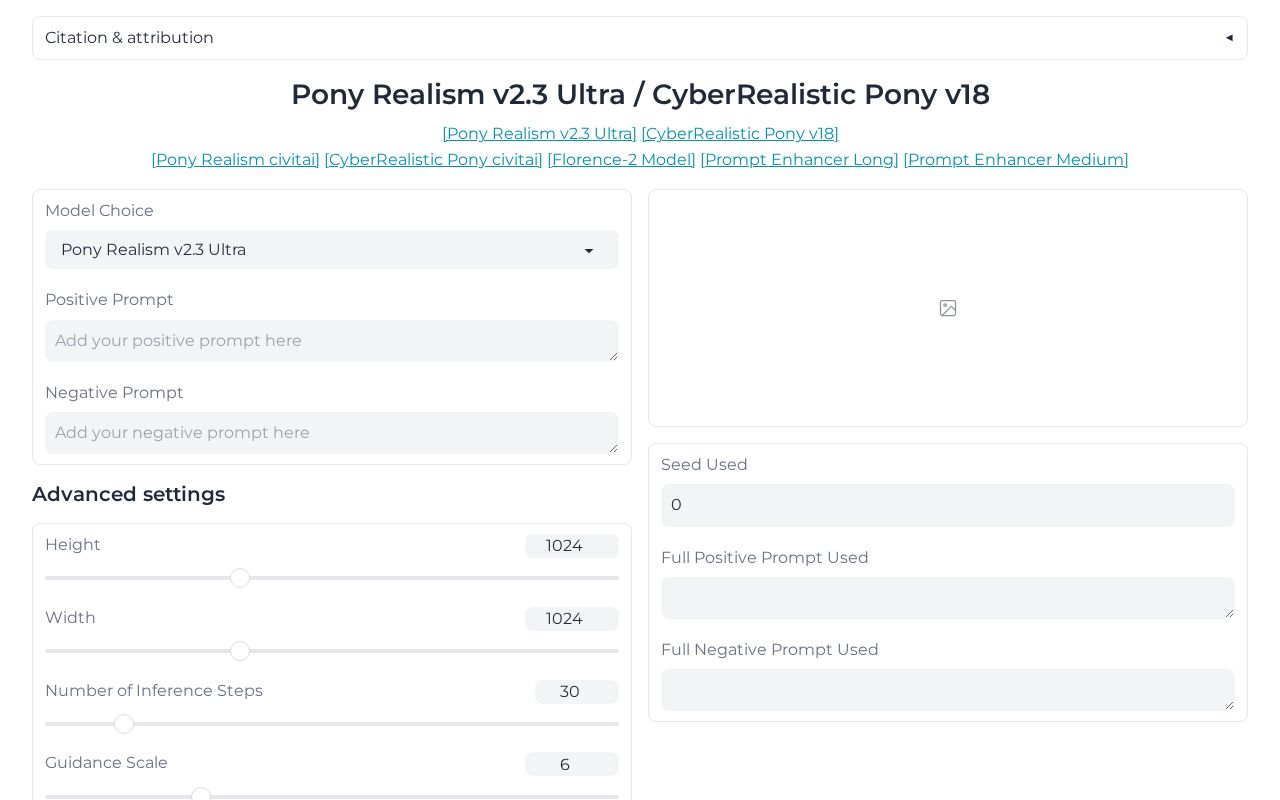Click the Advanced settings heading
Image resolution: width=1280 pixels, height=800 pixels.
[x=129, y=494]
